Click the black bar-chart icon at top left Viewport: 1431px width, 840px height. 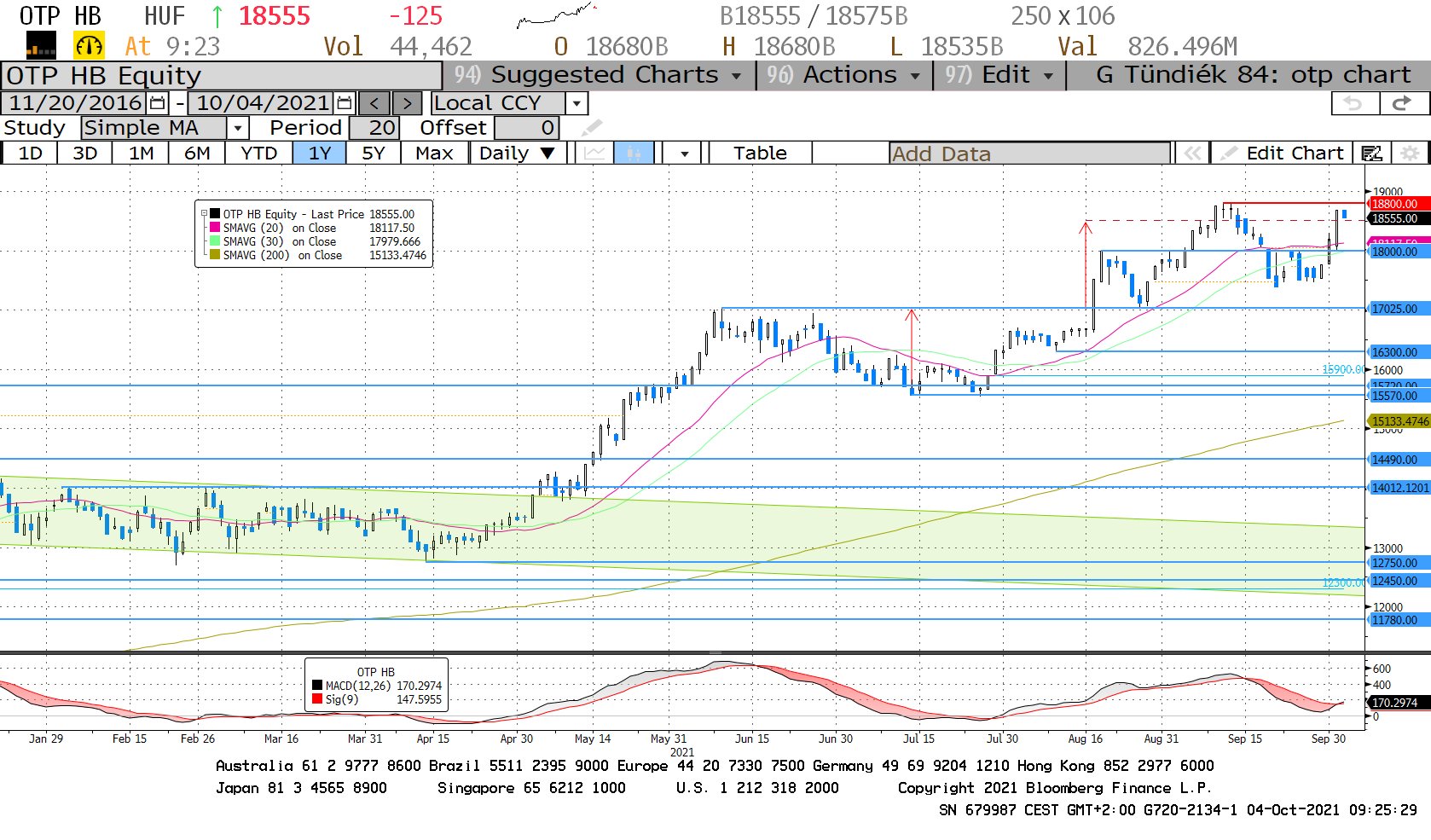(x=41, y=45)
